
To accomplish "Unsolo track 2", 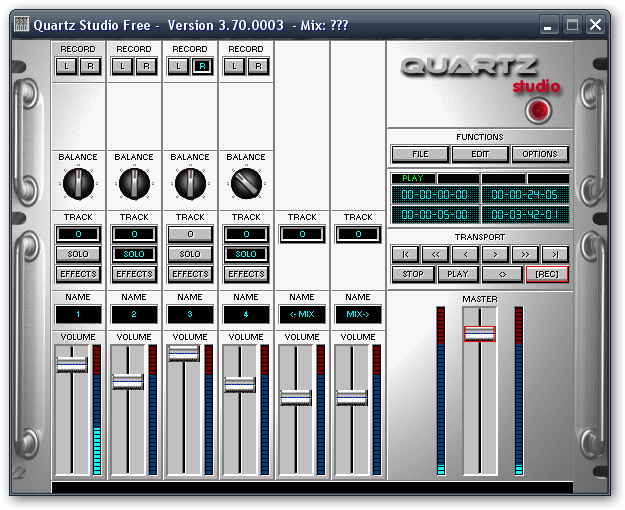I will 134,254.
